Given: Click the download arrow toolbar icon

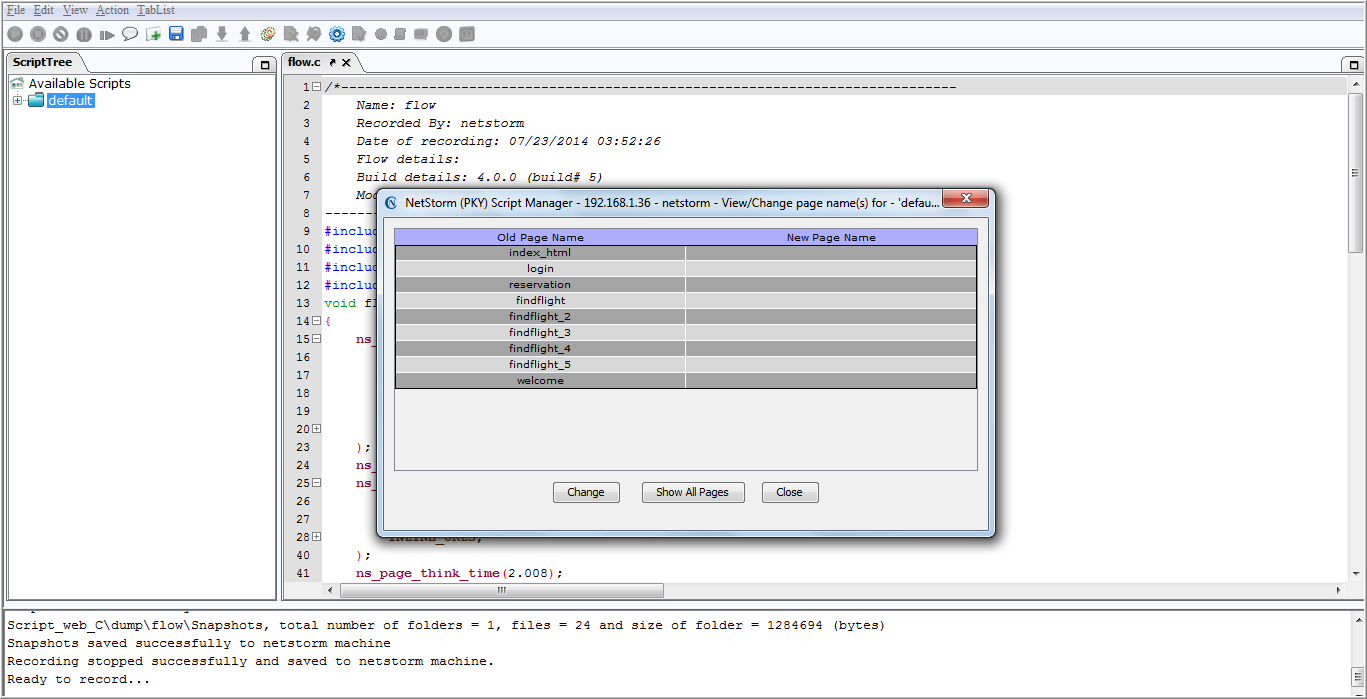Looking at the screenshot, I should (x=222, y=34).
